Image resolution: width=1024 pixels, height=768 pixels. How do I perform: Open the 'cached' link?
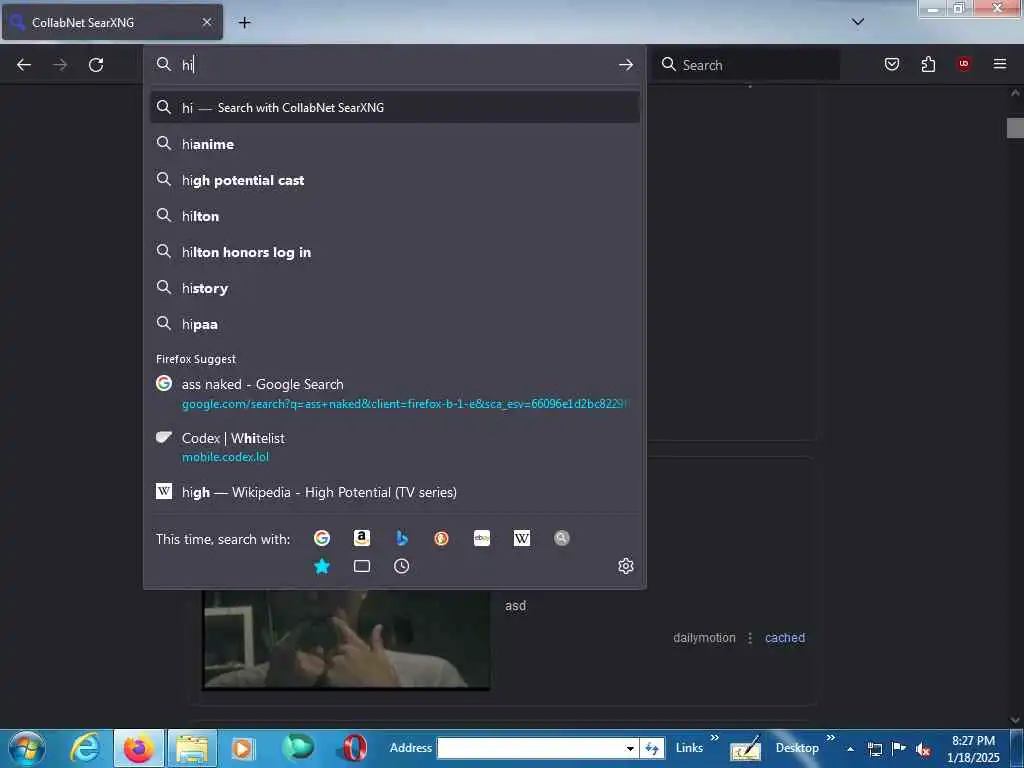point(784,638)
